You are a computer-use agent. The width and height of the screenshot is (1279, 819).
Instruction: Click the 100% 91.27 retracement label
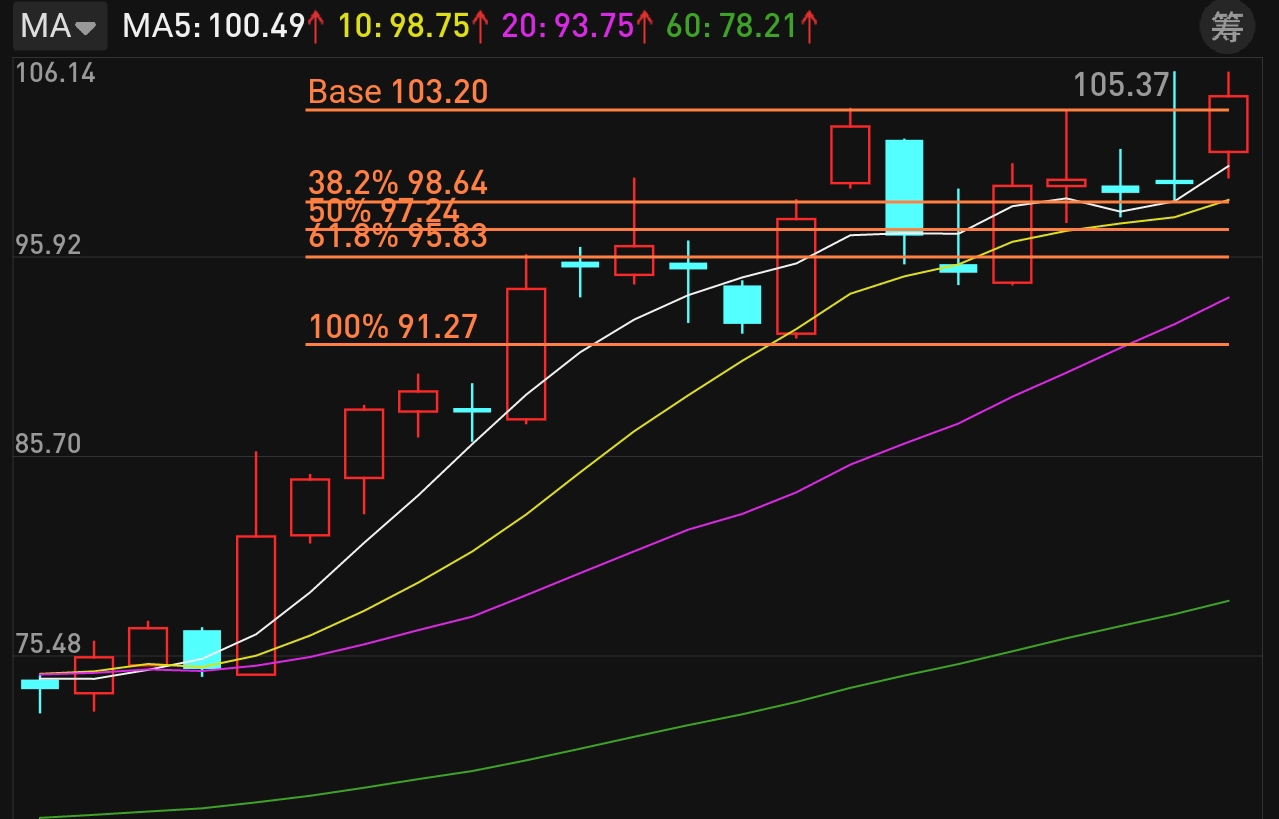click(393, 327)
